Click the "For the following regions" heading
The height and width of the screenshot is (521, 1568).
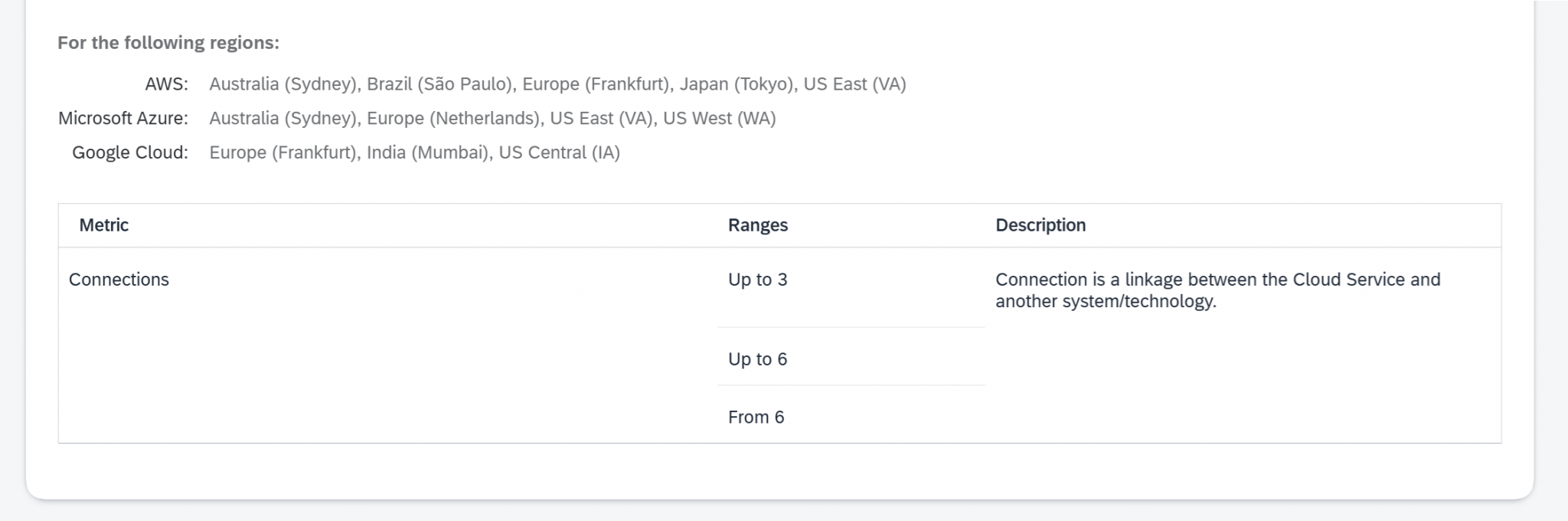(x=168, y=43)
